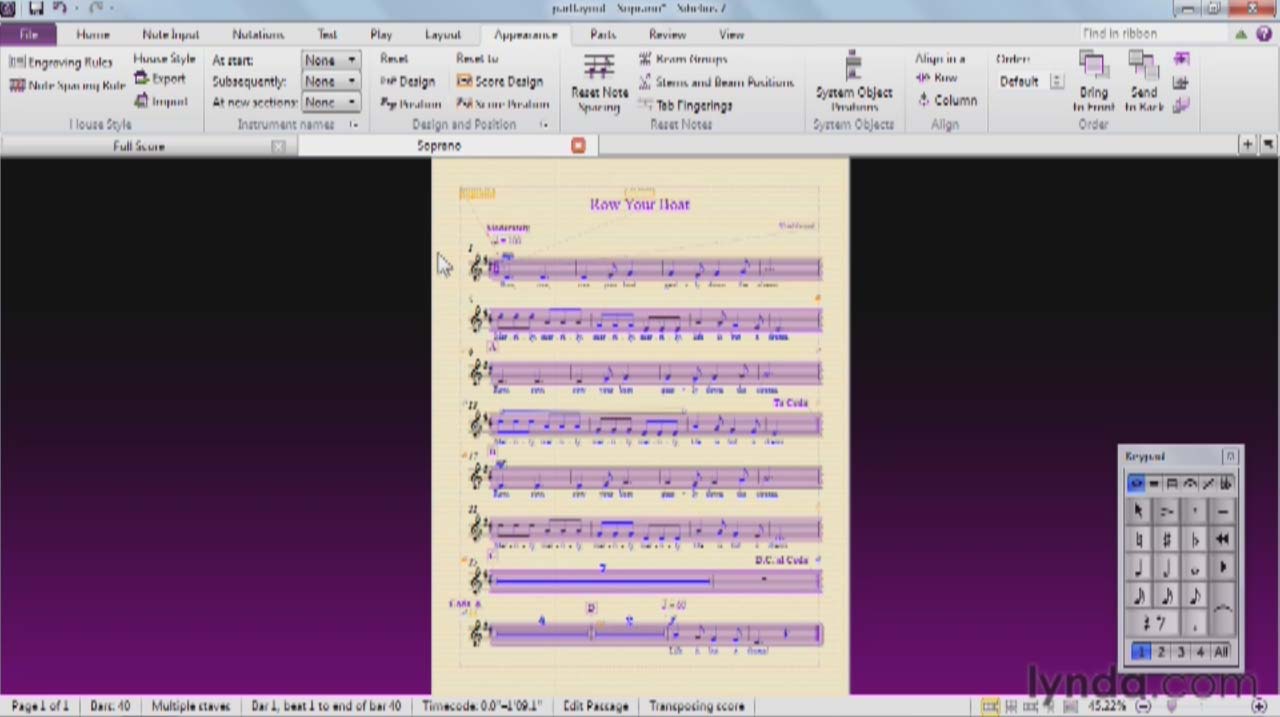Select voice 2 on the Keypad
The width and height of the screenshot is (1280, 717).
click(1161, 652)
